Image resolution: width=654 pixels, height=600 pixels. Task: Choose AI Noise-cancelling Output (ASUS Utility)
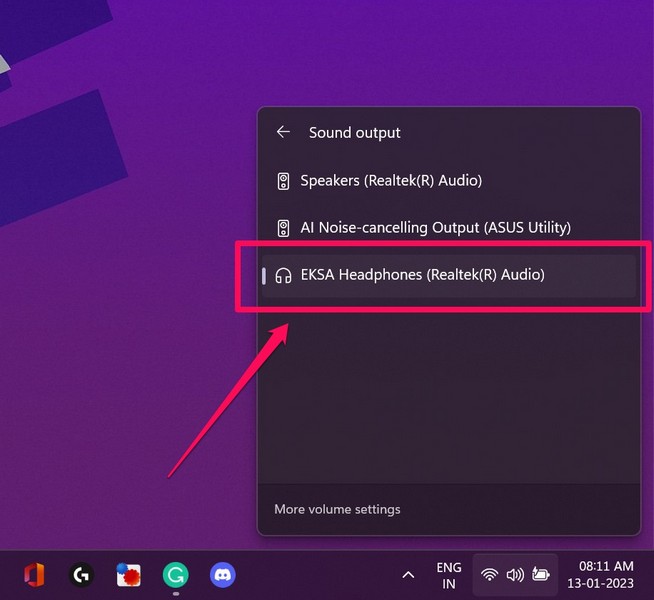coord(435,228)
